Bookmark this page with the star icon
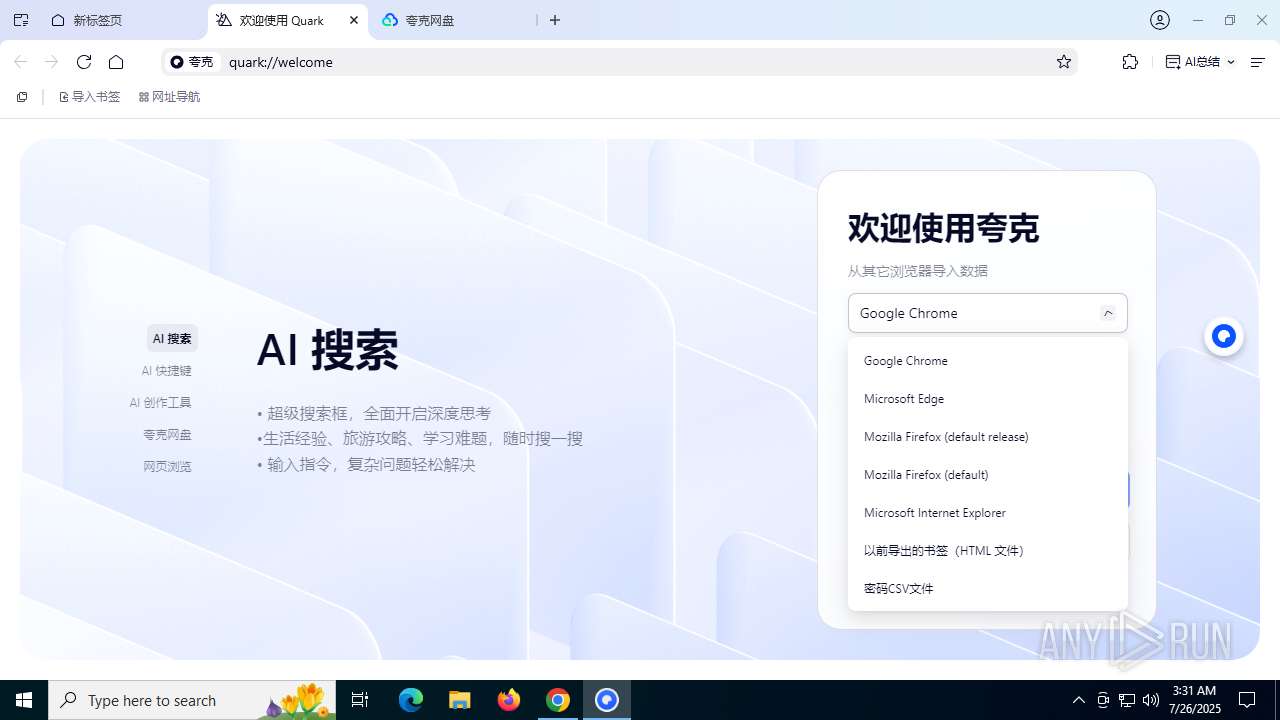Image resolution: width=1280 pixels, height=720 pixels. (x=1064, y=62)
